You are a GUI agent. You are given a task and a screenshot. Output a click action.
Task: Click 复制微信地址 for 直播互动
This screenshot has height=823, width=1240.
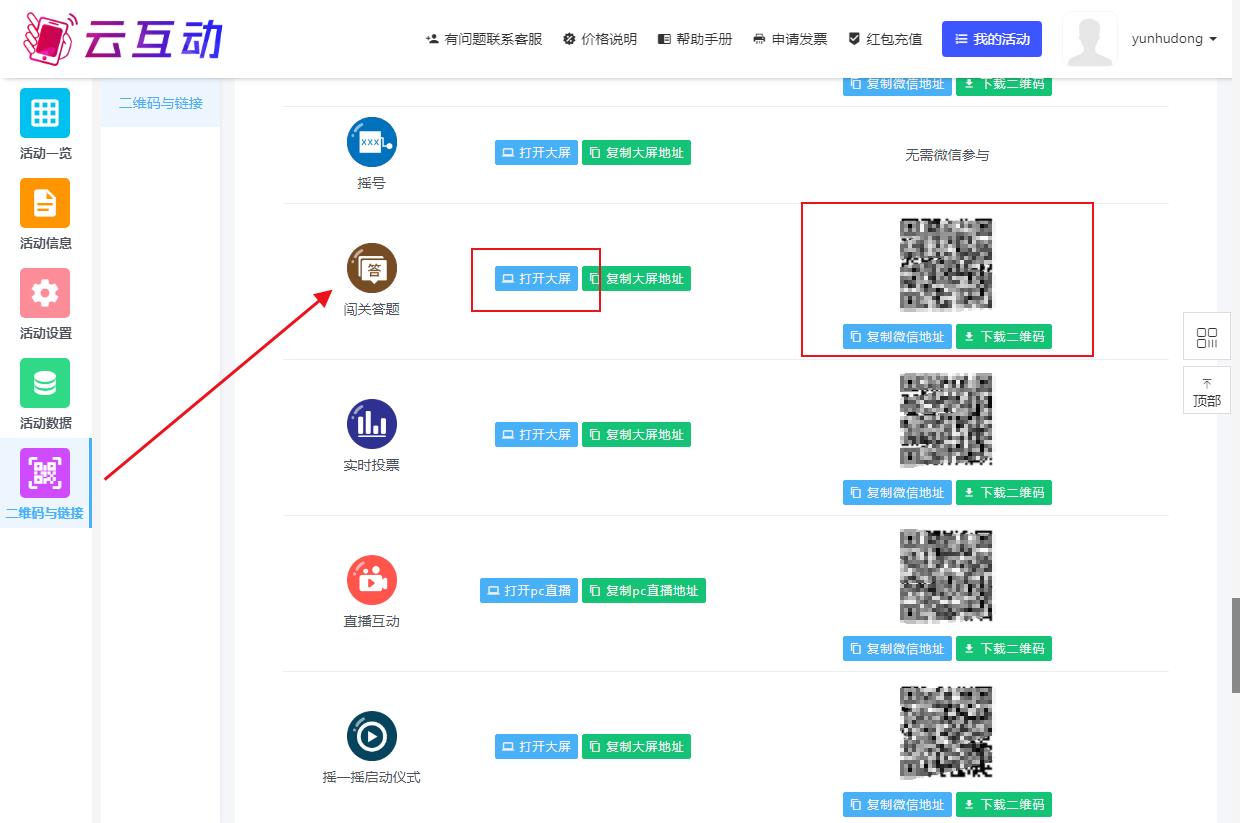897,649
